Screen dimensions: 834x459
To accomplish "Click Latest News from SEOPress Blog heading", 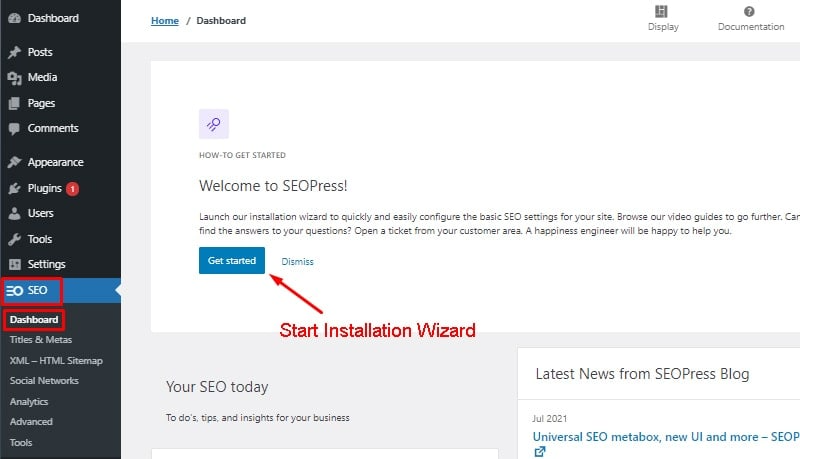I will click(x=642, y=374).
